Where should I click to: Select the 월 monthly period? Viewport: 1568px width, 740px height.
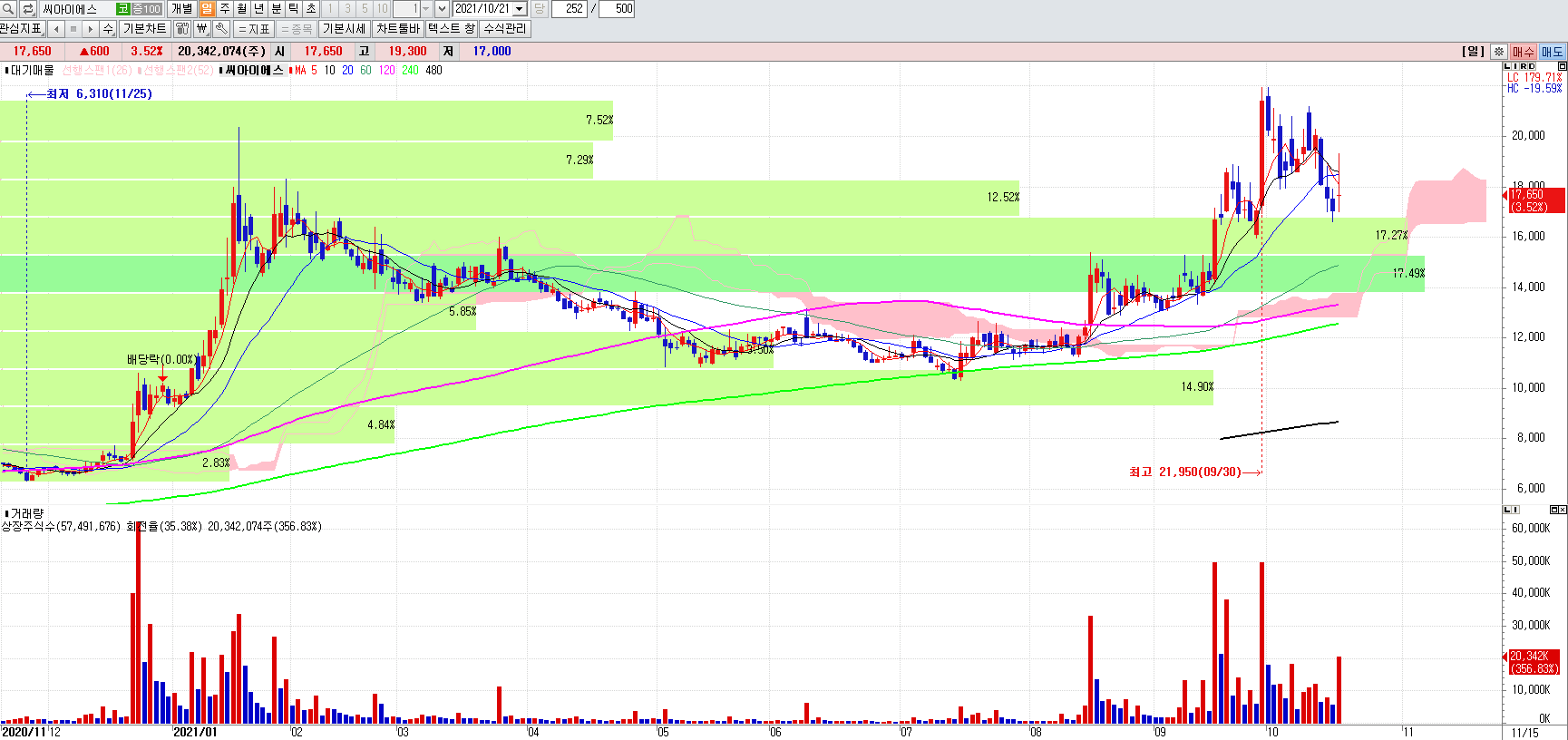tap(242, 9)
